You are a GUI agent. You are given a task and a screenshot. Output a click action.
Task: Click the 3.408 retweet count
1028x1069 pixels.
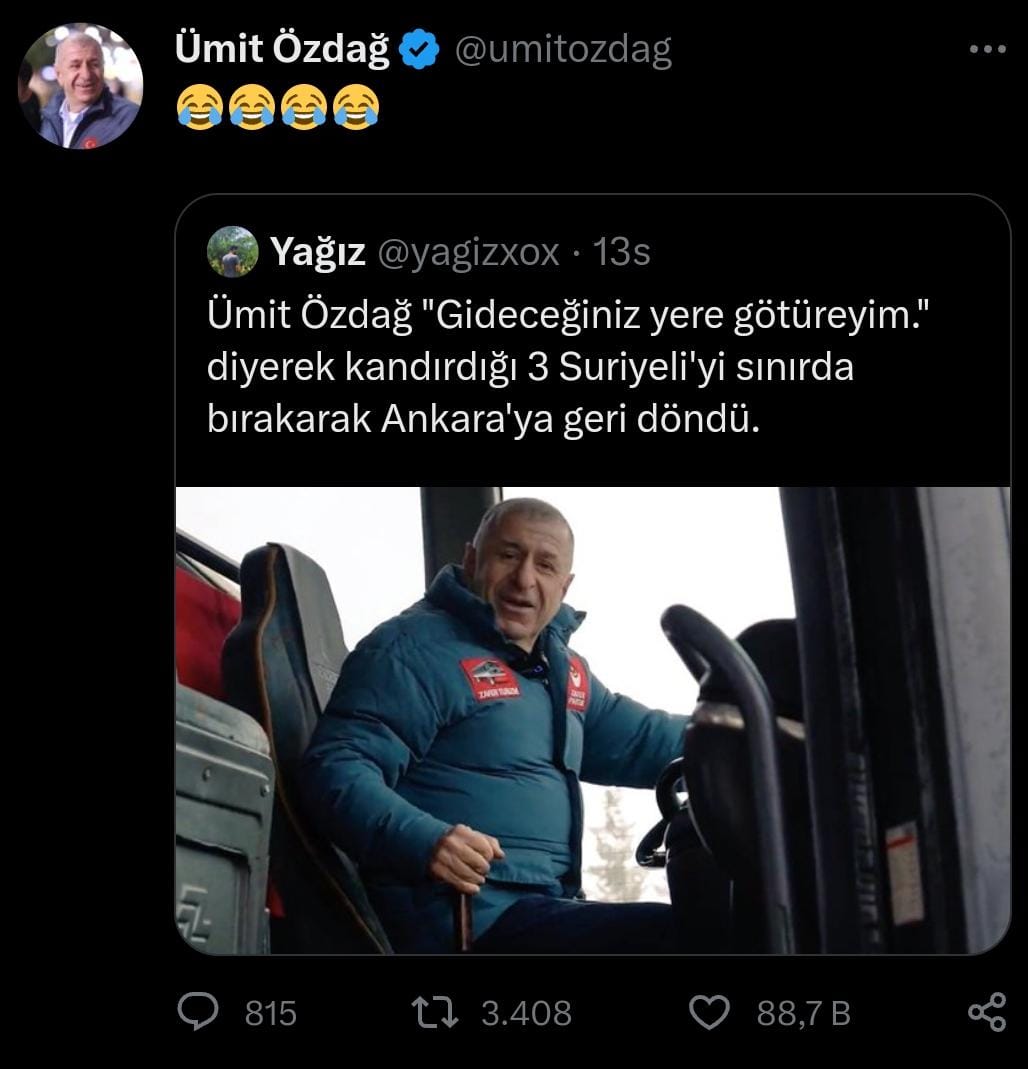[x=526, y=1013]
